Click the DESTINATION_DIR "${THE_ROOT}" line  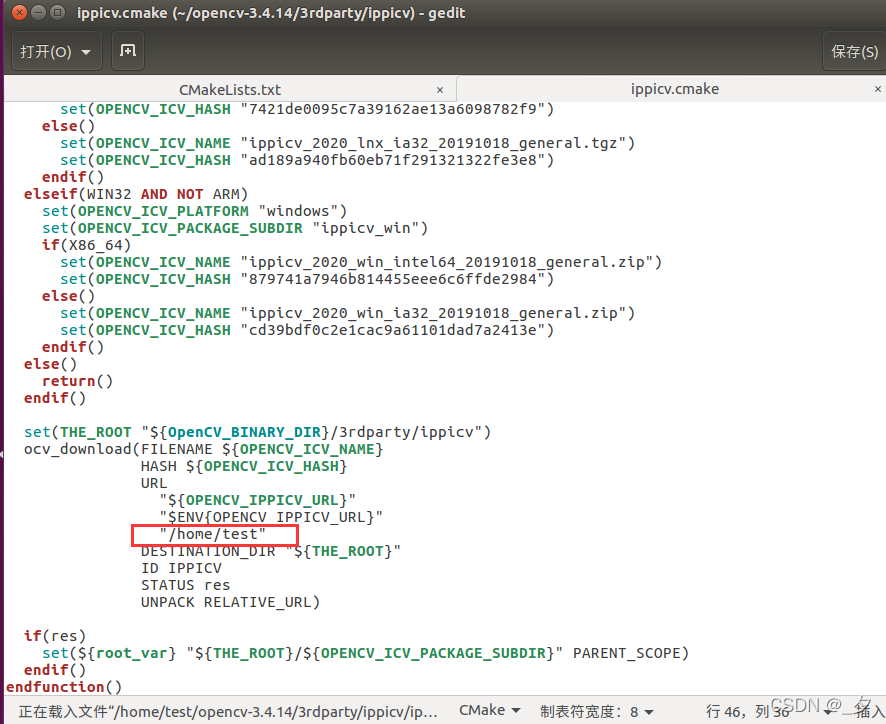coord(271,551)
